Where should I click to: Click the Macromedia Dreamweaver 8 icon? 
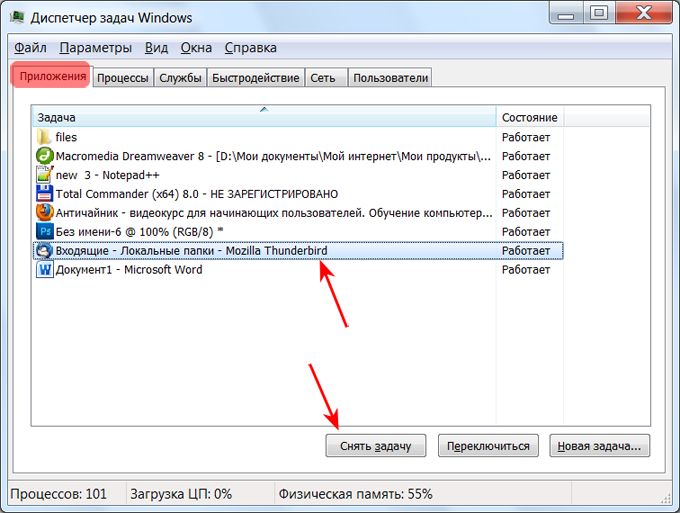tap(44, 156)
